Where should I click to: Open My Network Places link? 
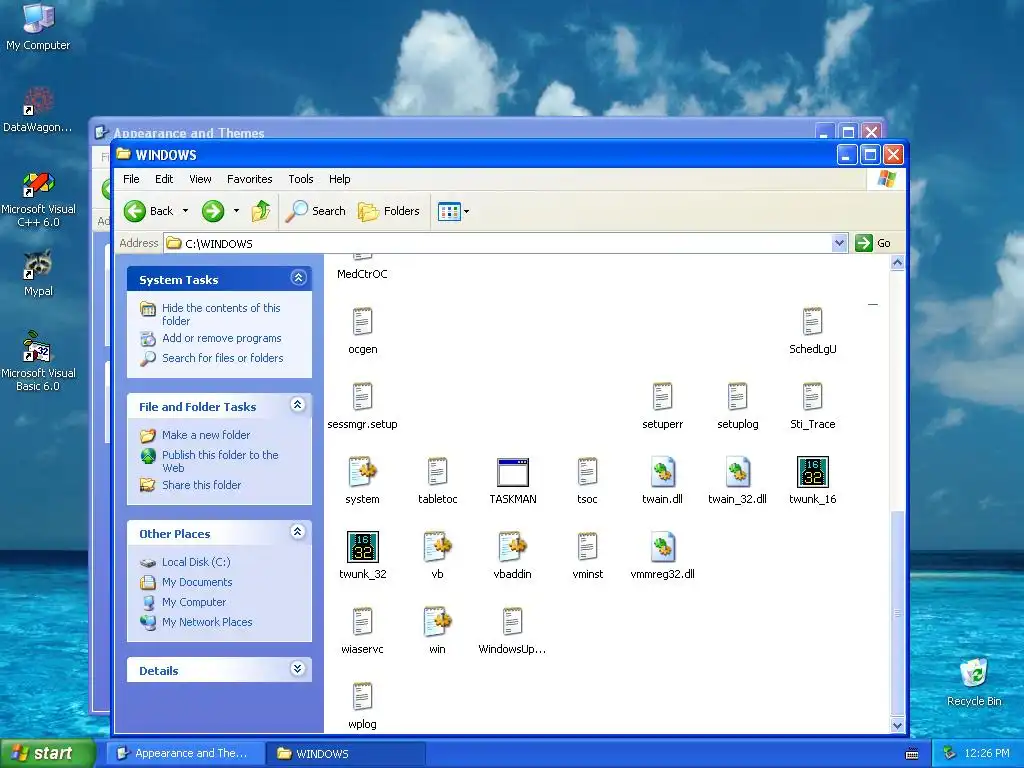tap(207, 622)
